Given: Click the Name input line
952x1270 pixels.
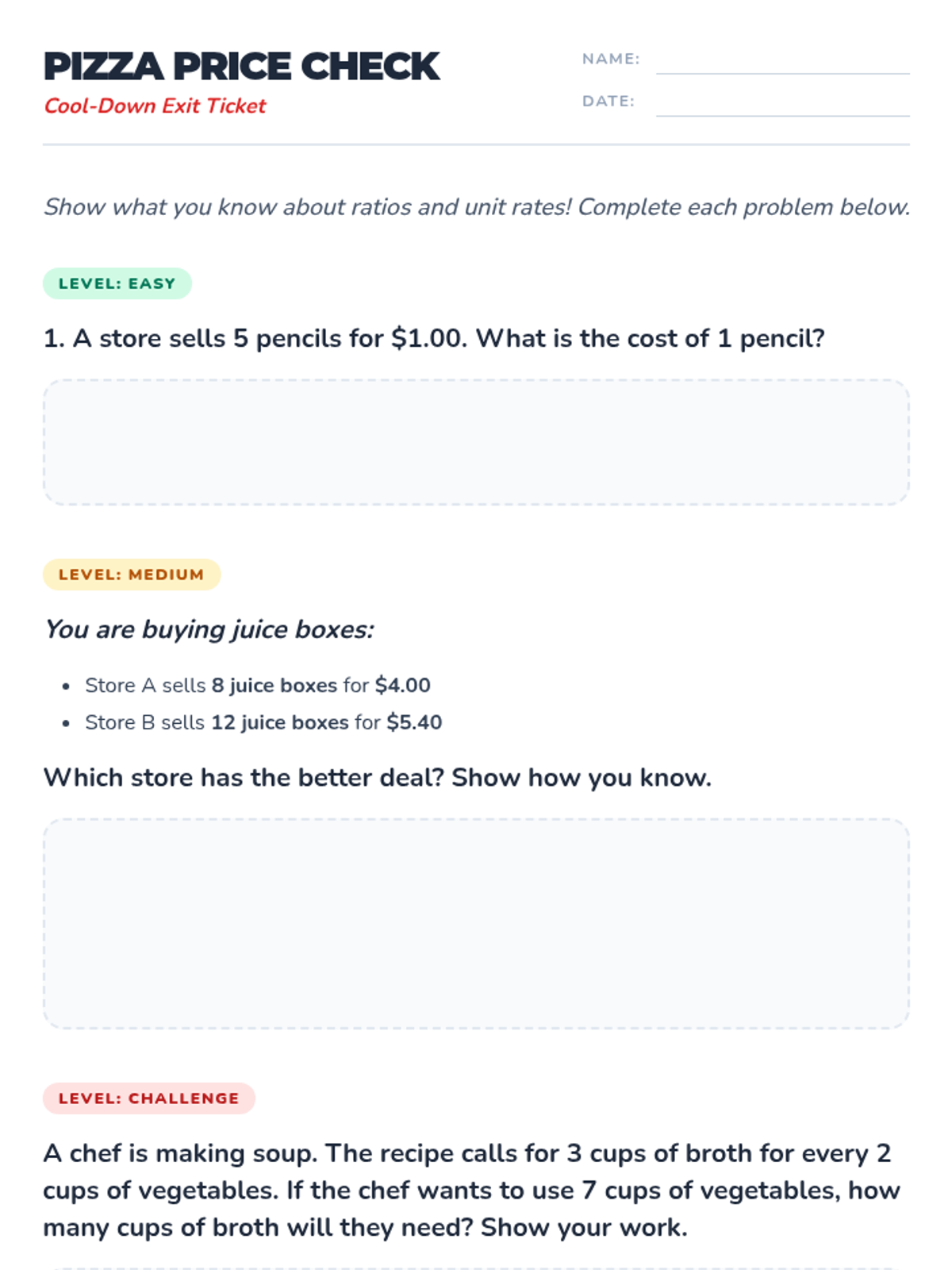Looking at the screenshot, I should coord(782,62).
